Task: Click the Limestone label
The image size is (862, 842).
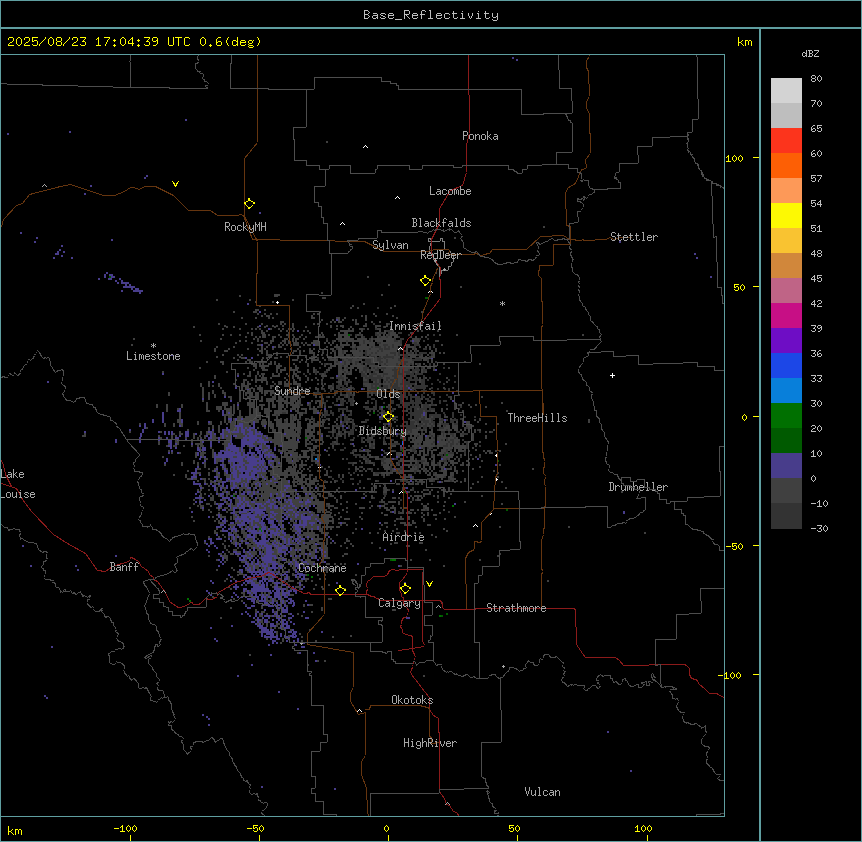Action: (x=153, y=356)
